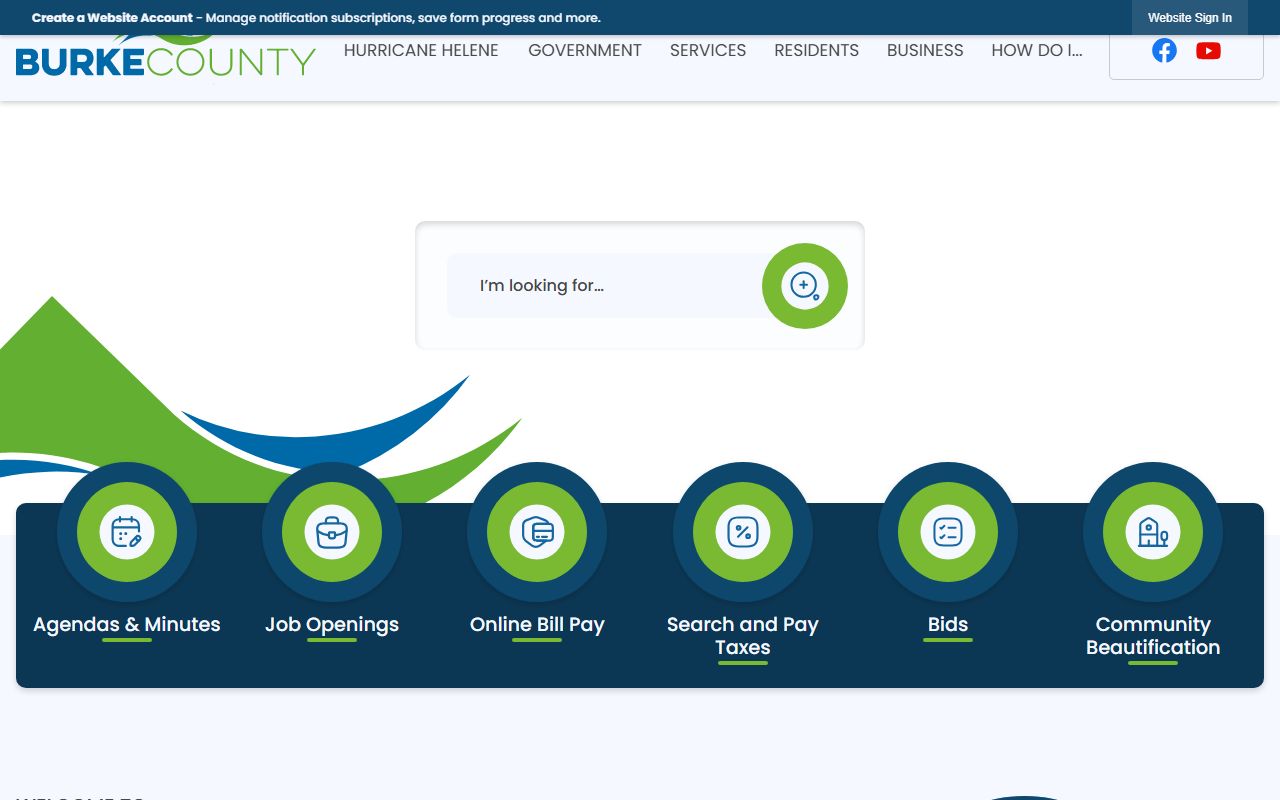Click the Community Beautification house icon
Screen dimensions: 1280x800
(x=1152, y=532)
